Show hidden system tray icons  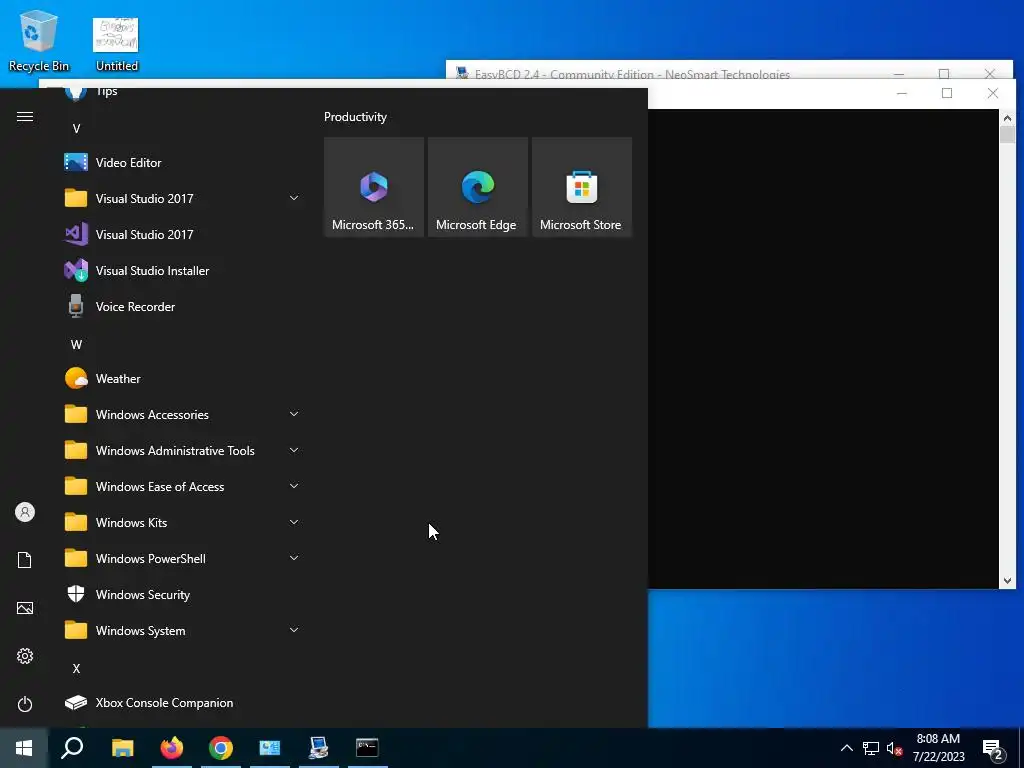coord(846,748)
